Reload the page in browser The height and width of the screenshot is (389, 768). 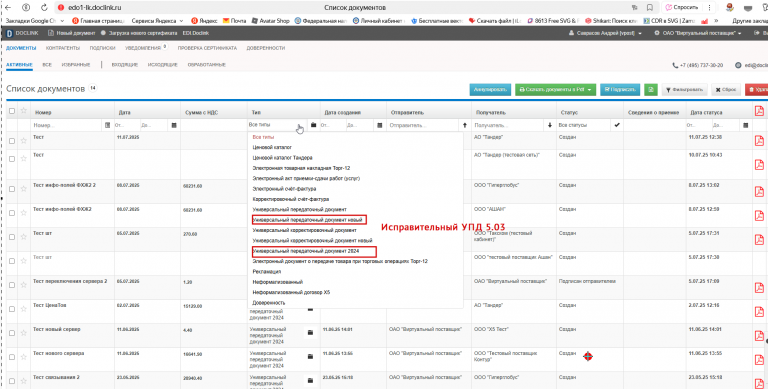tap(44, 7)
